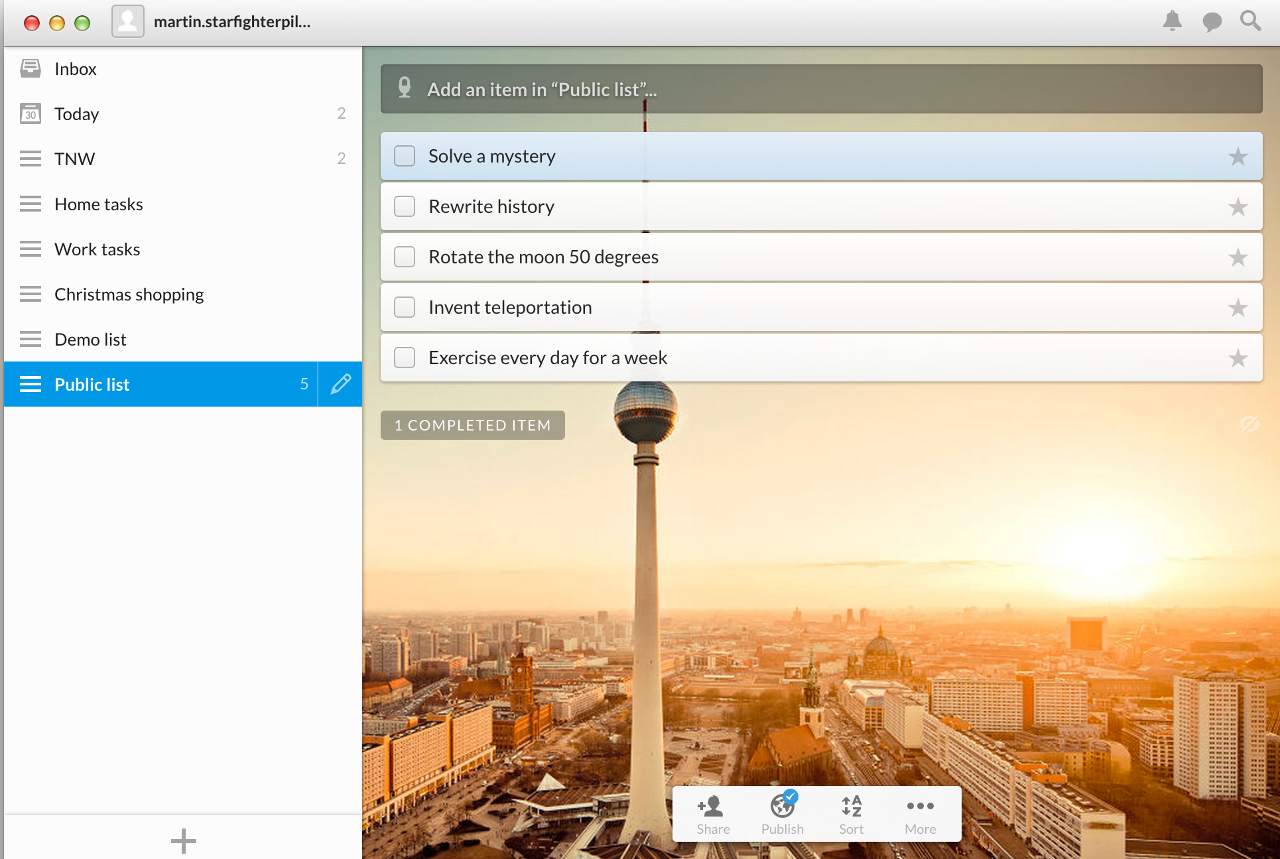Check off "Rewrite history" task
This screenshot has height=859, width=1280.
[404, 207]
